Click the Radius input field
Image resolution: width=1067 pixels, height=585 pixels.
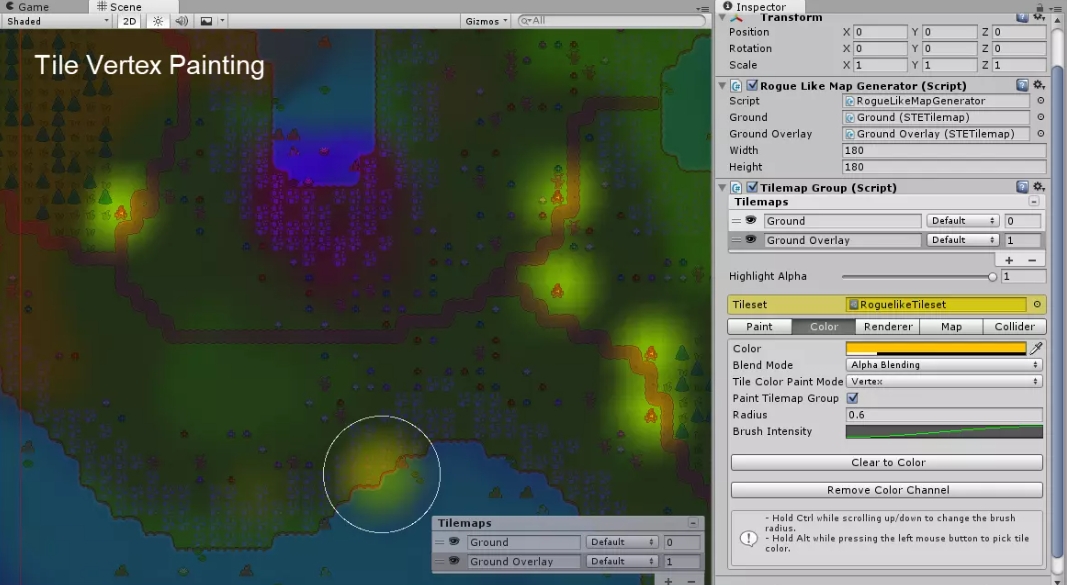pyautogui.click(x=944, y=415)
